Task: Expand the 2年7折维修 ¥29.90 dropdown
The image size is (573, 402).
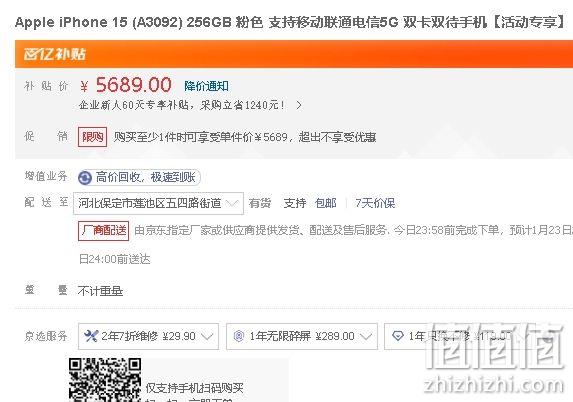Action: 148,336
